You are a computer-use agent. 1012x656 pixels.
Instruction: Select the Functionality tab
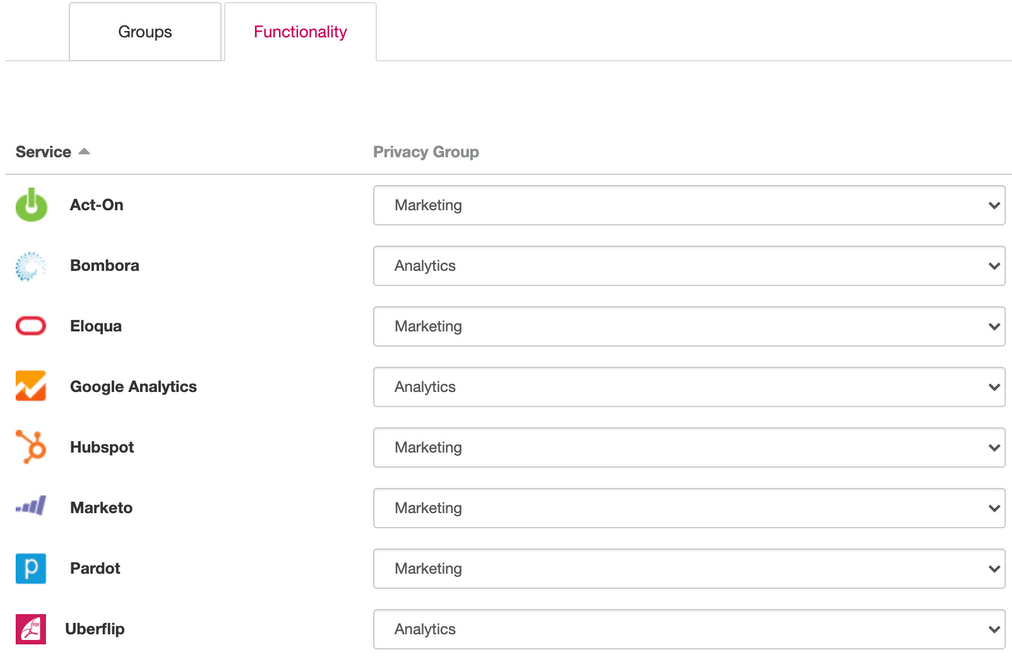coord(300,32)
